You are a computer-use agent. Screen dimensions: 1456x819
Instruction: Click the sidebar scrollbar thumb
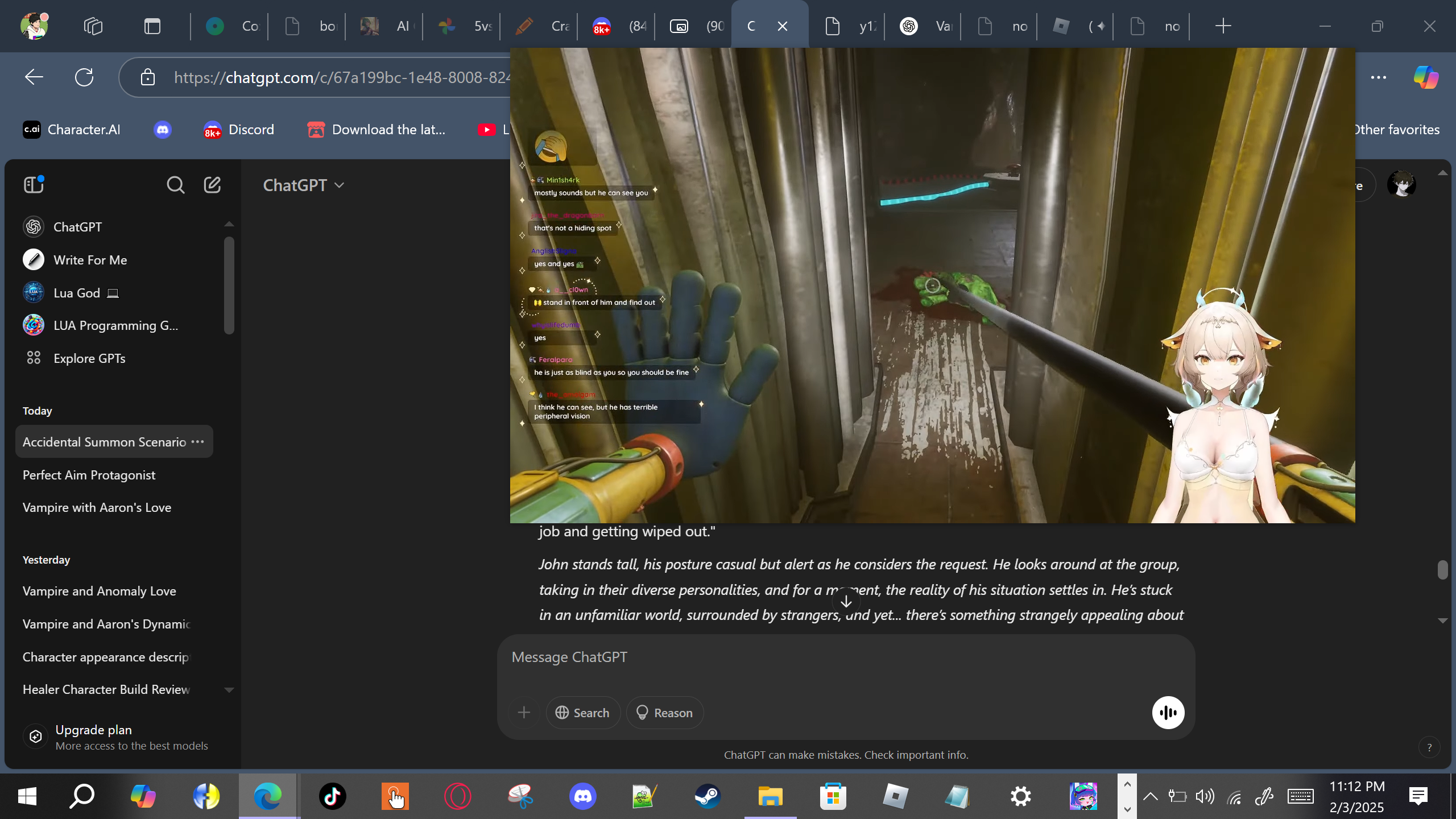pyautogui.click(x=229, y=286)
